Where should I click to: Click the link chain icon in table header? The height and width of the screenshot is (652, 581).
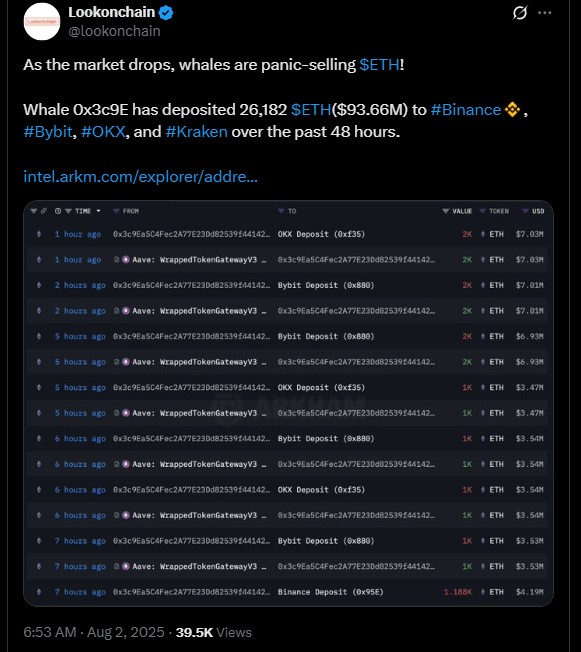44,211
